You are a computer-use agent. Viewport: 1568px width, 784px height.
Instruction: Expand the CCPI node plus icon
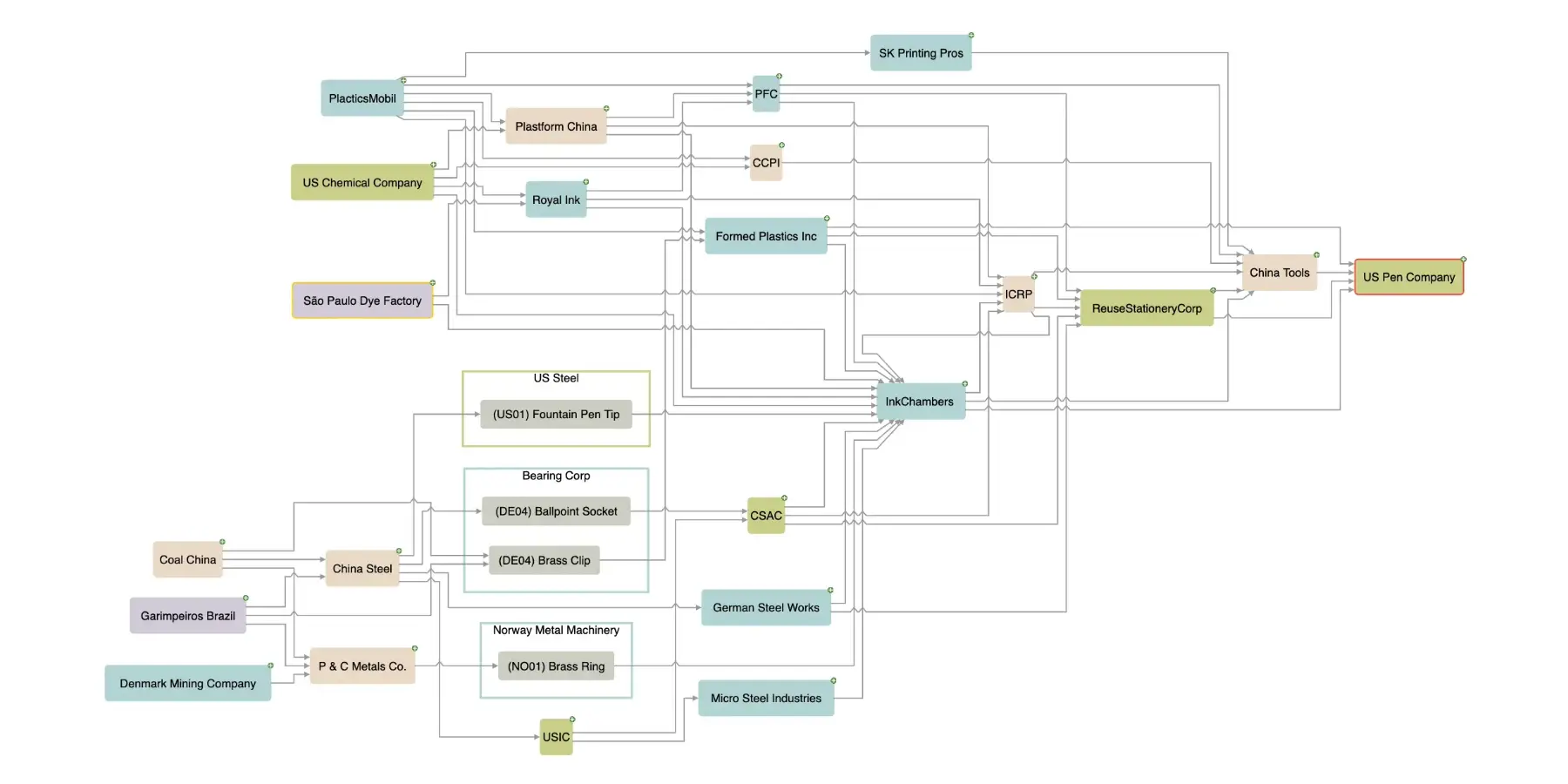click(x=781, y=145)
